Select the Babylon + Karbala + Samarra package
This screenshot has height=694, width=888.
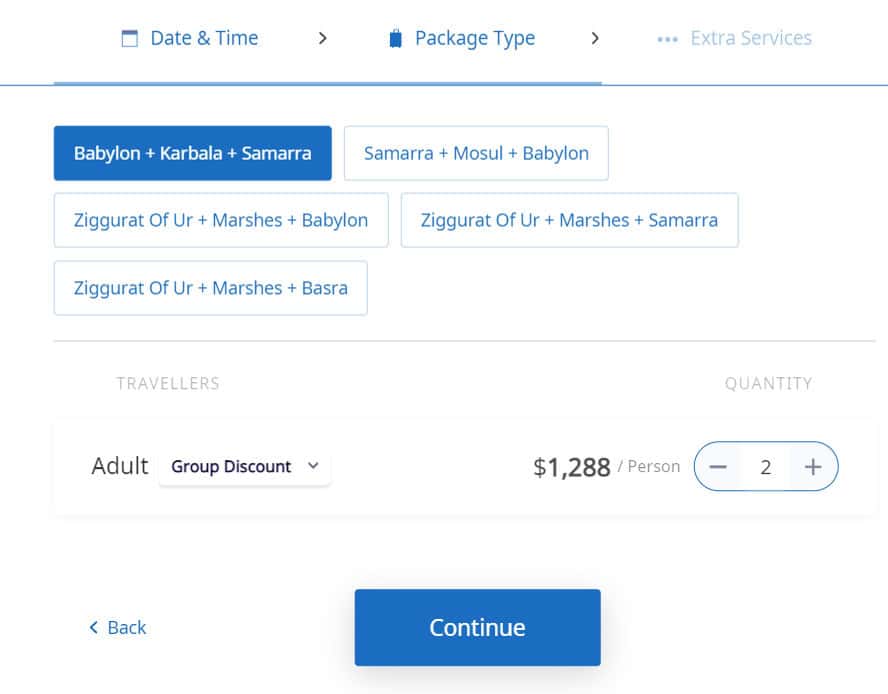(193, 153)
